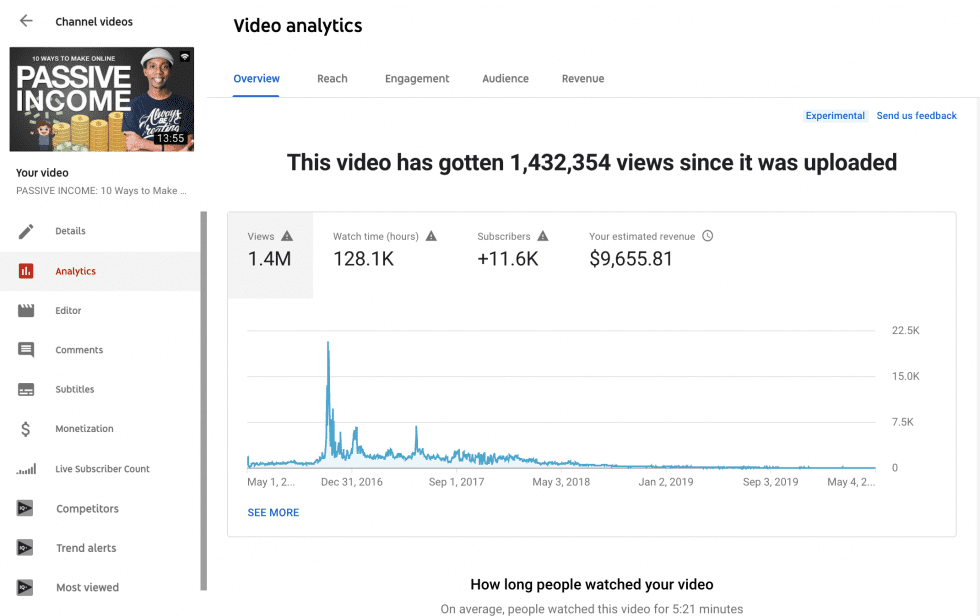The width and height of the screenshot is (980, 616).
Task: Click the back arrow to Channel videos
Action: 25,19
